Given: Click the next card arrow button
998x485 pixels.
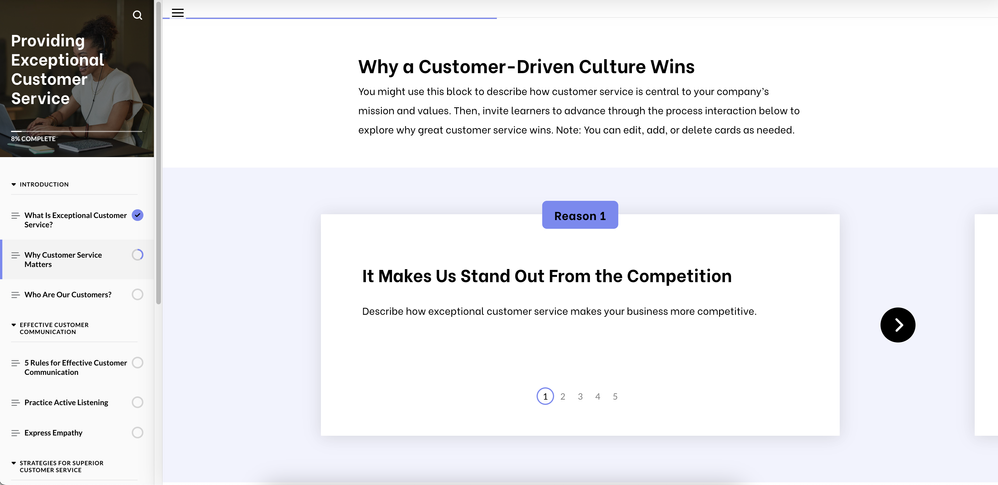Looking at the screenshot, I should [x=897, y=325].
